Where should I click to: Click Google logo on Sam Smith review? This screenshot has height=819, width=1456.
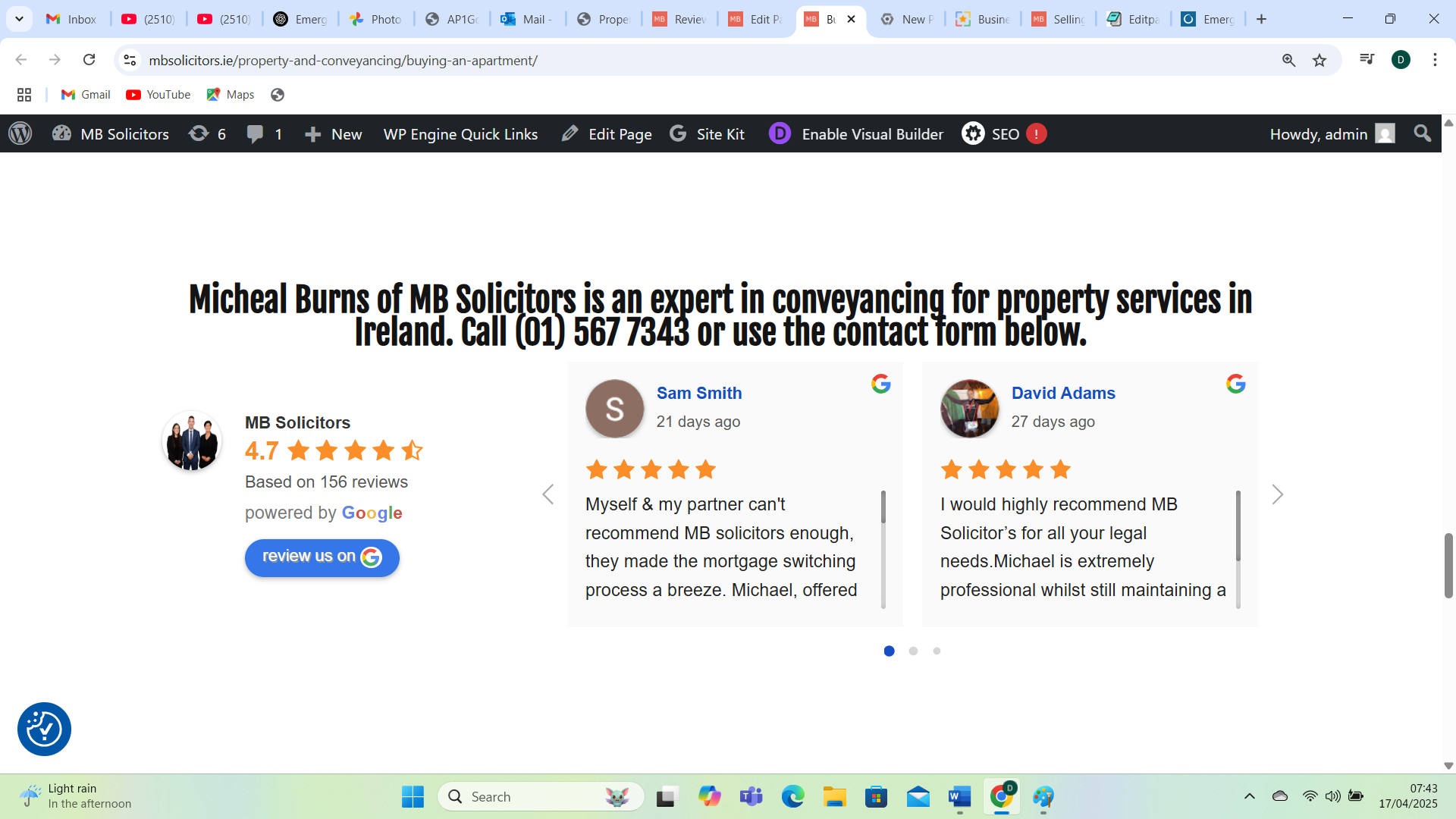tap(880, 384)
